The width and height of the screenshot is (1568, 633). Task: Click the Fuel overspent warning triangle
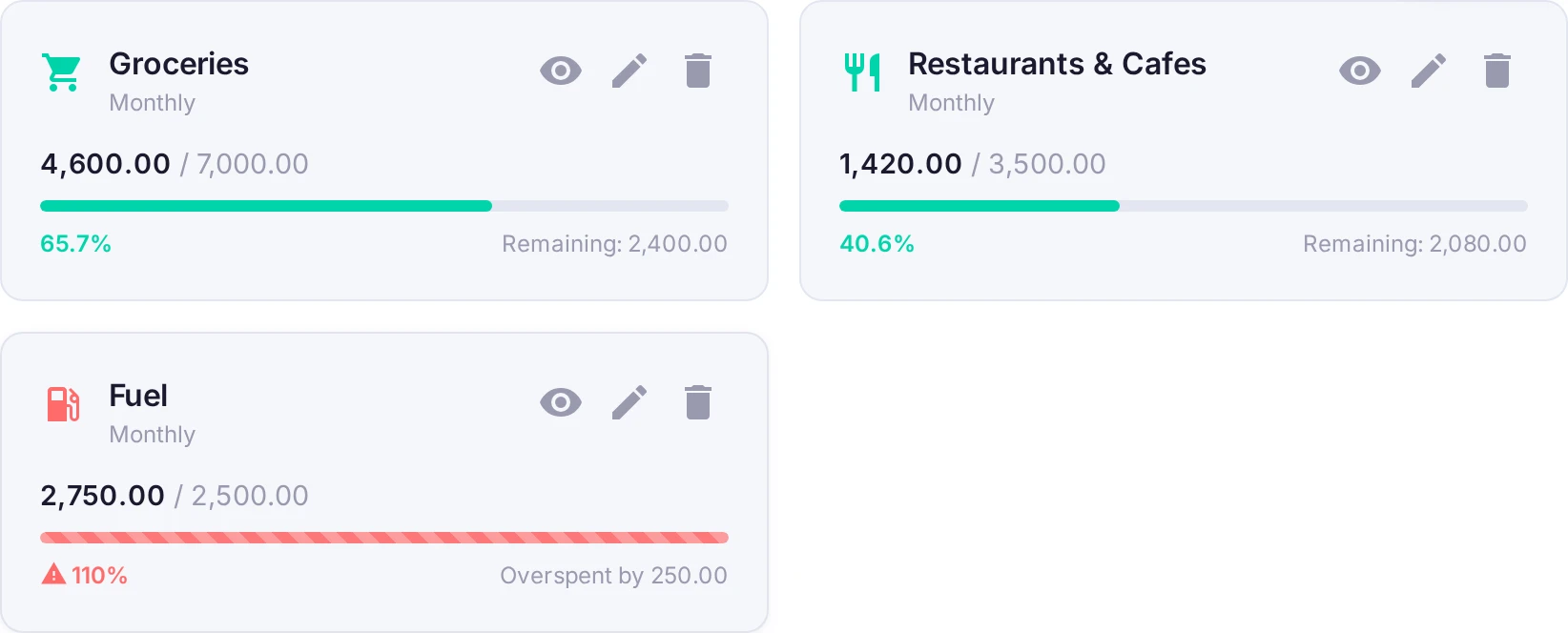coord(53,575)
